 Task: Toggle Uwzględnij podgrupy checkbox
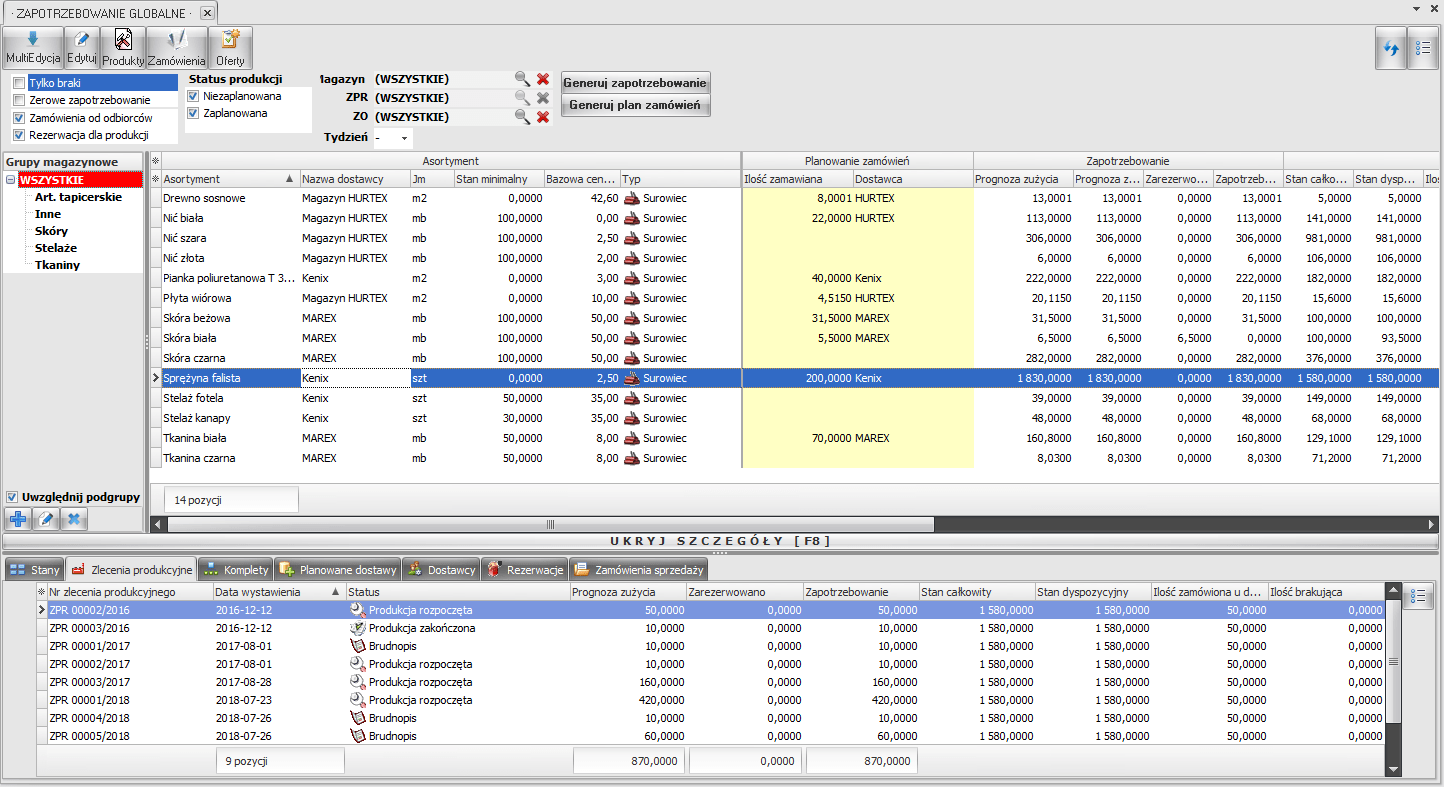pyautogui.click(x=12, y=497)
